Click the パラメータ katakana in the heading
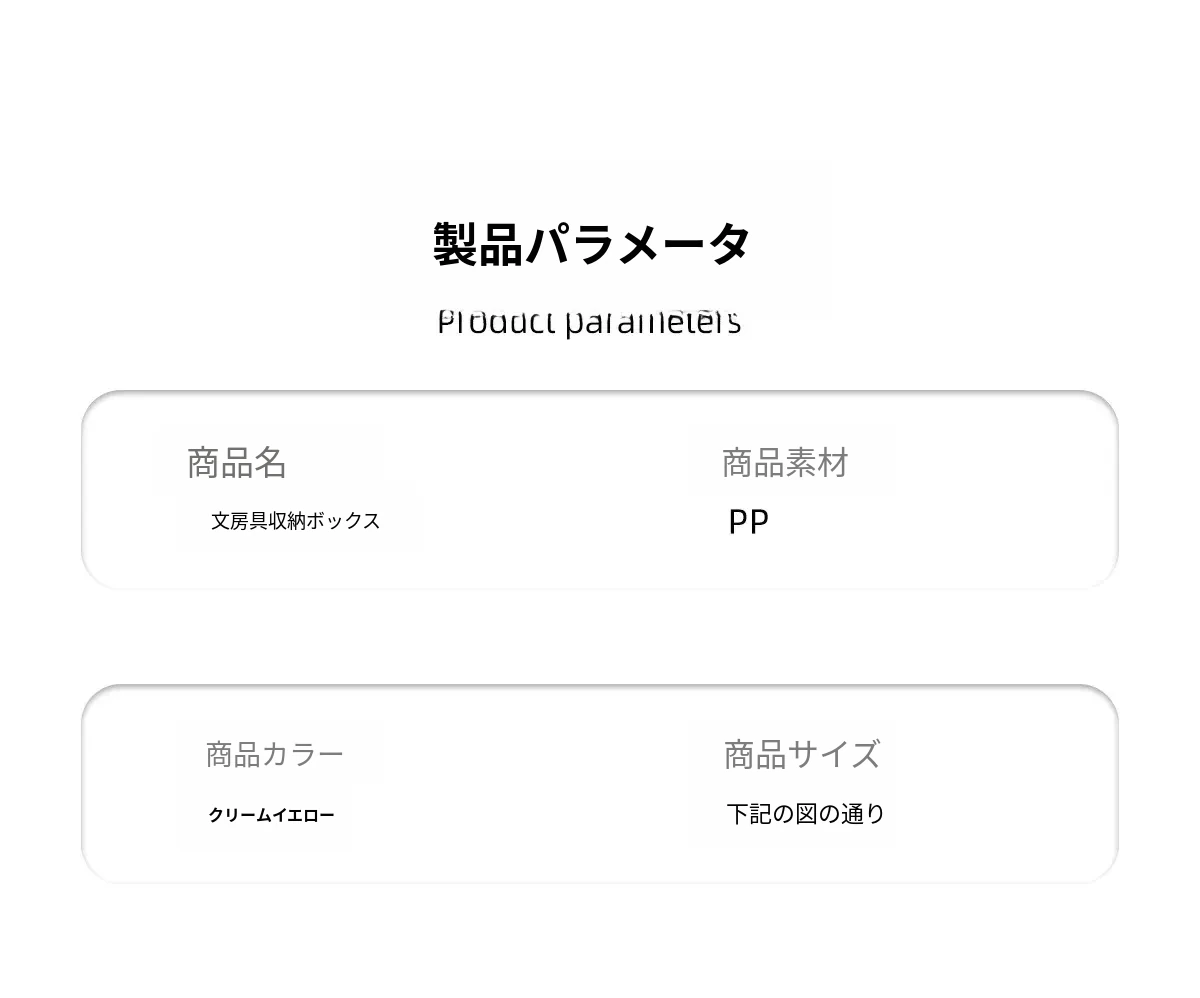 coord(638,244)
